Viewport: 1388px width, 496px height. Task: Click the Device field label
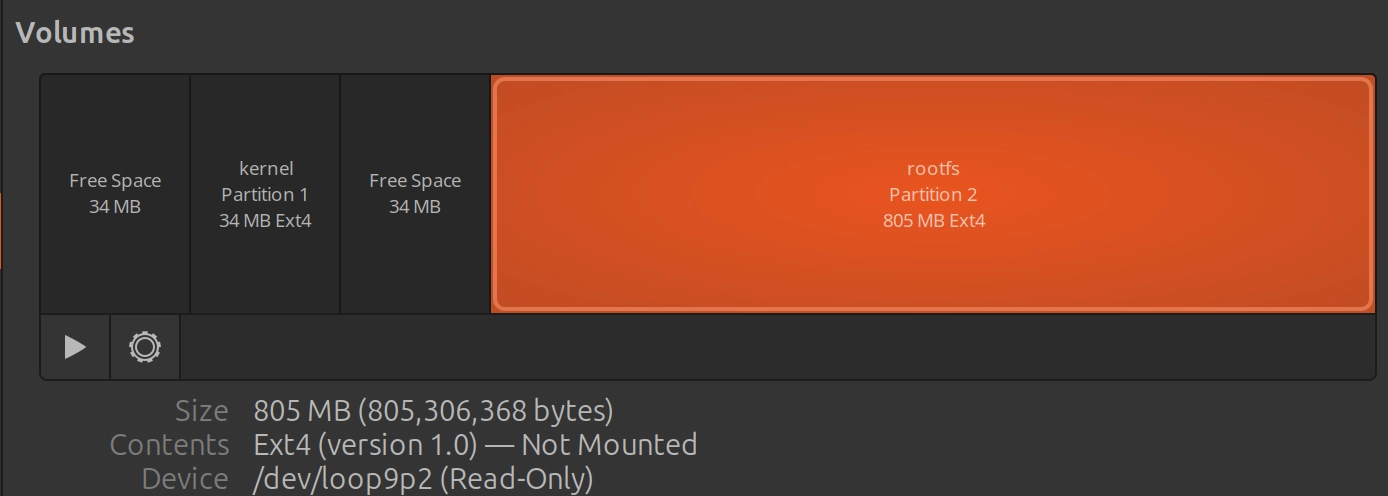coord(185,478)
